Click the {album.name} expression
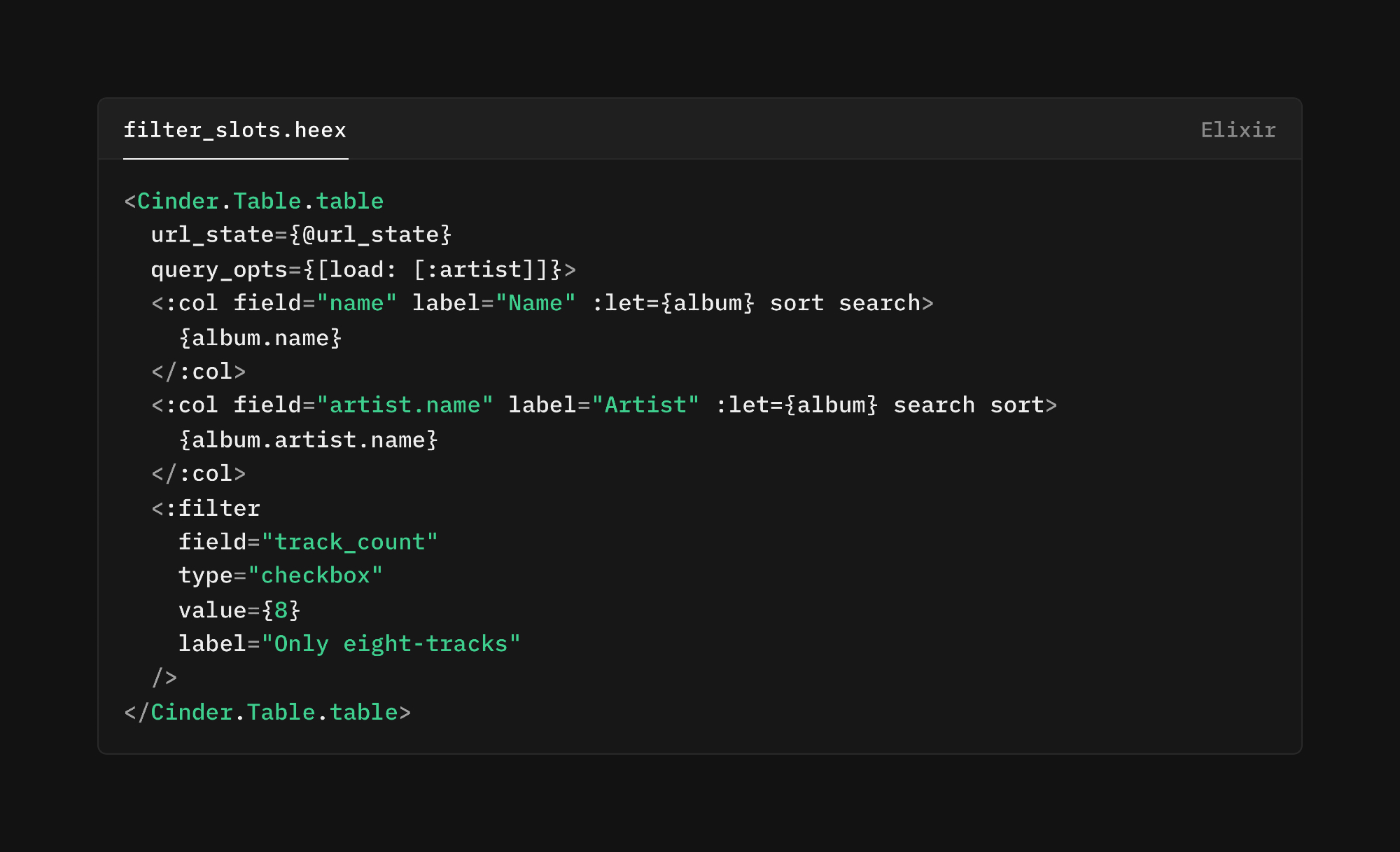Viewport: 1400px width, 852px height. coord(260,338)
